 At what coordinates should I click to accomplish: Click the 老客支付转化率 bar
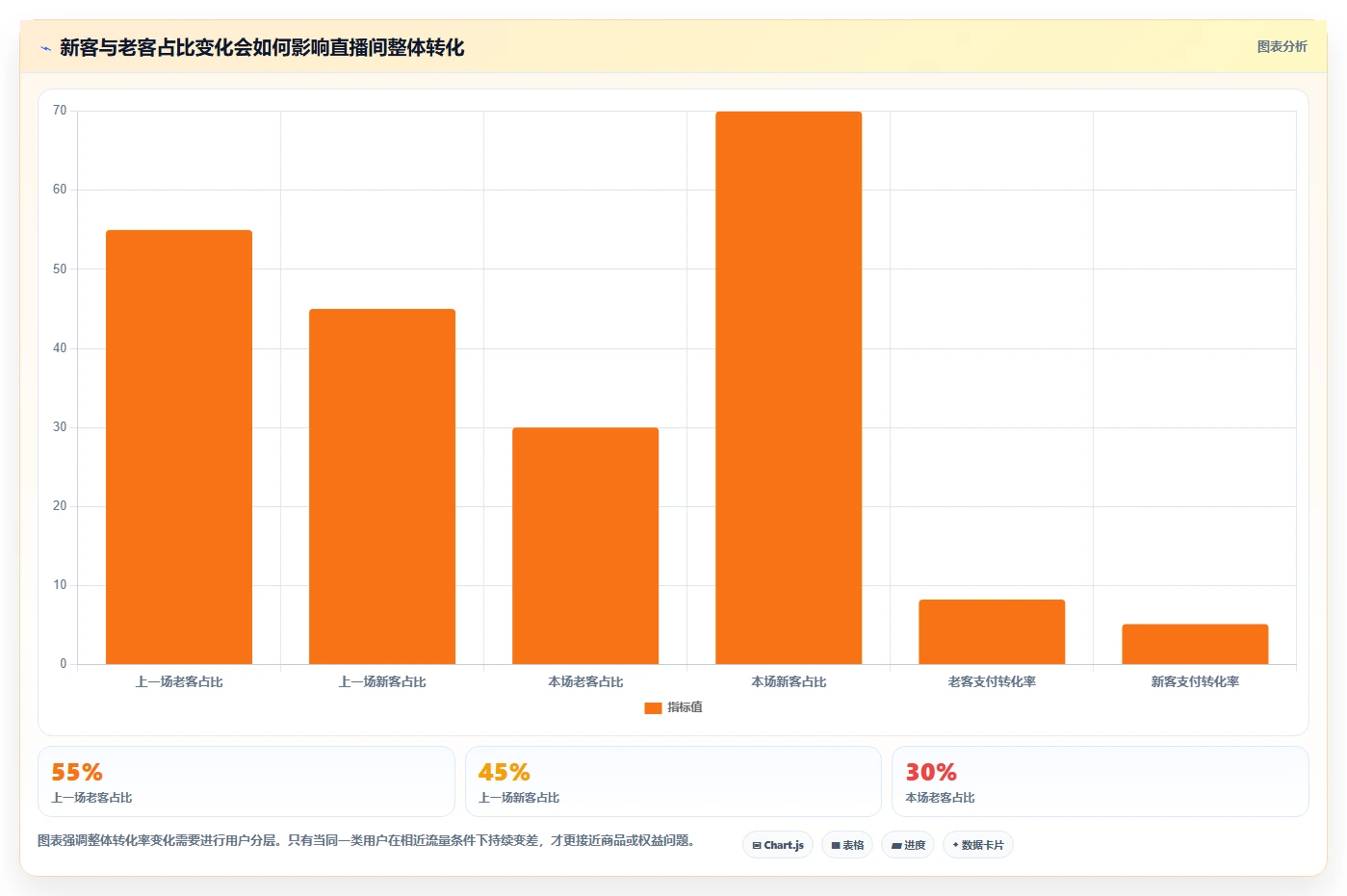click(x=992, y=631)
